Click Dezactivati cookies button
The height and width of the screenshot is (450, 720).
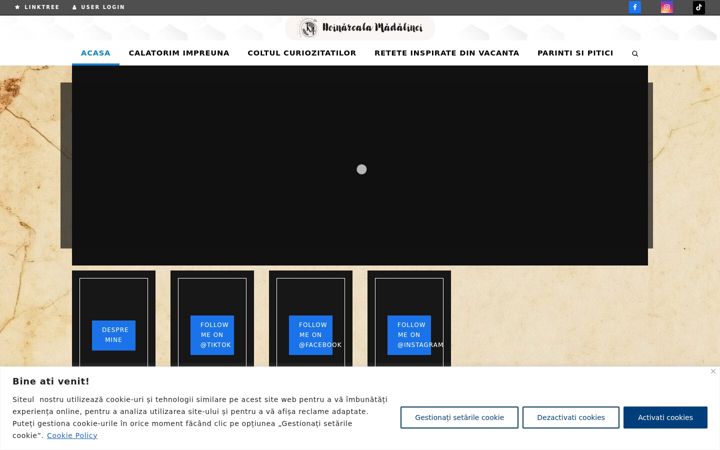tap(571, 417)
